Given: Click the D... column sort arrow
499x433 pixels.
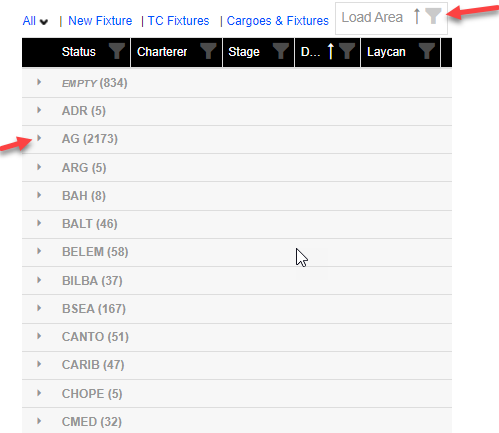Looking at the screenshot, I should (330, 51).
